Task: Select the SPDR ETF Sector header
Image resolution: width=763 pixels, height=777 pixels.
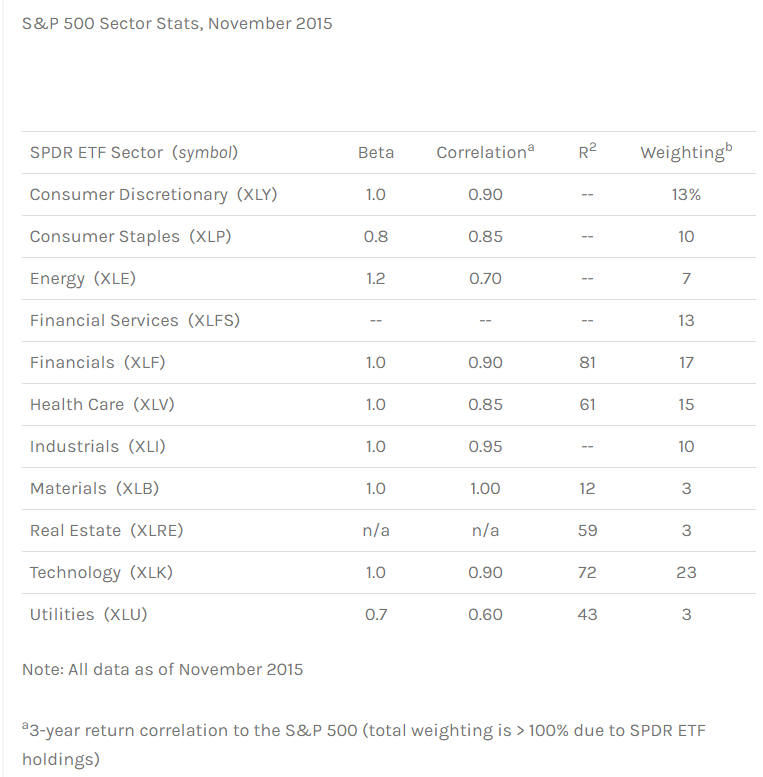Action: (x=134, y=153)
